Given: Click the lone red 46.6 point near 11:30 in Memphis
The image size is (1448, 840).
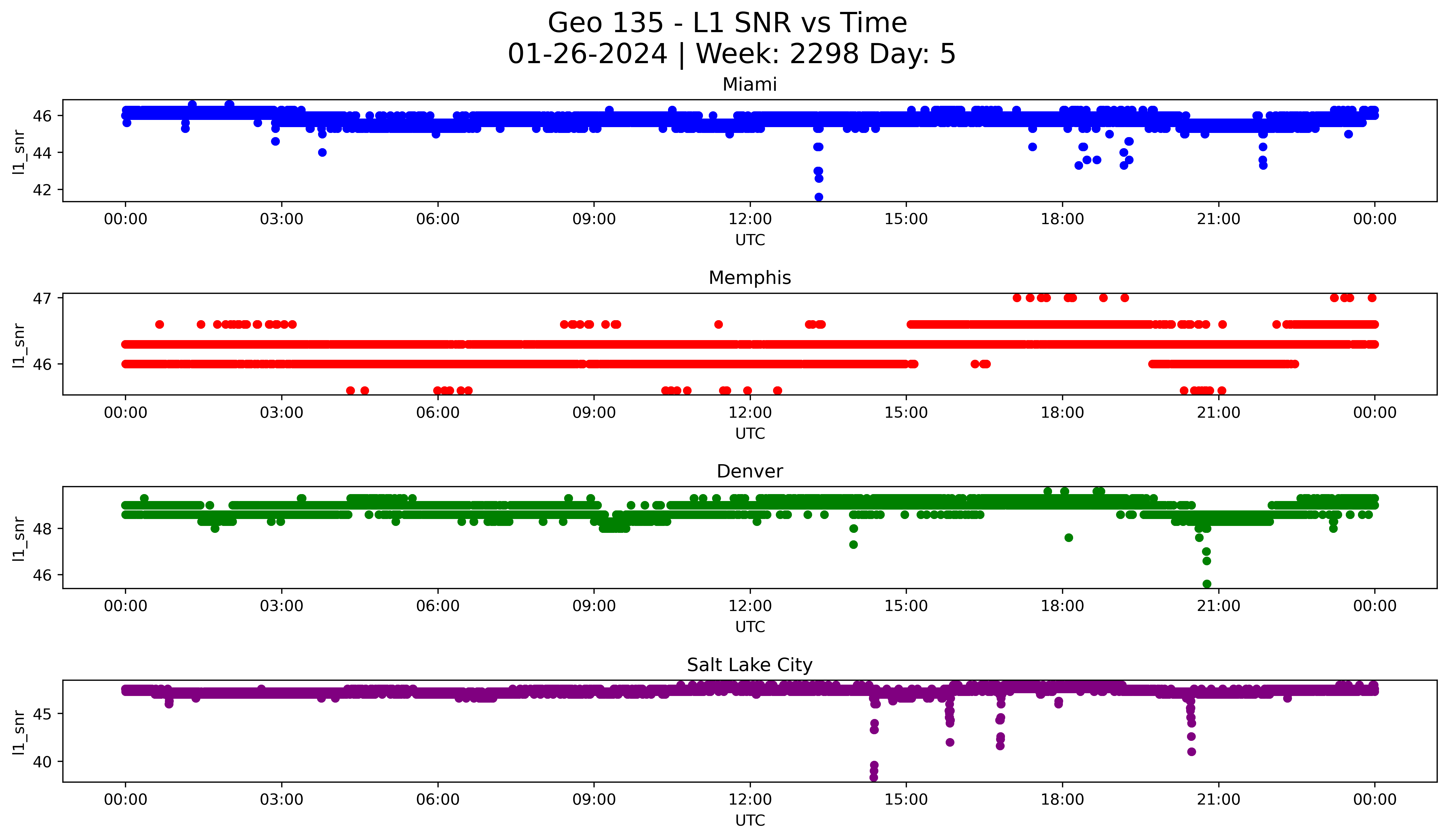Looking at the screenshot, I should click(x=718, y=324).
